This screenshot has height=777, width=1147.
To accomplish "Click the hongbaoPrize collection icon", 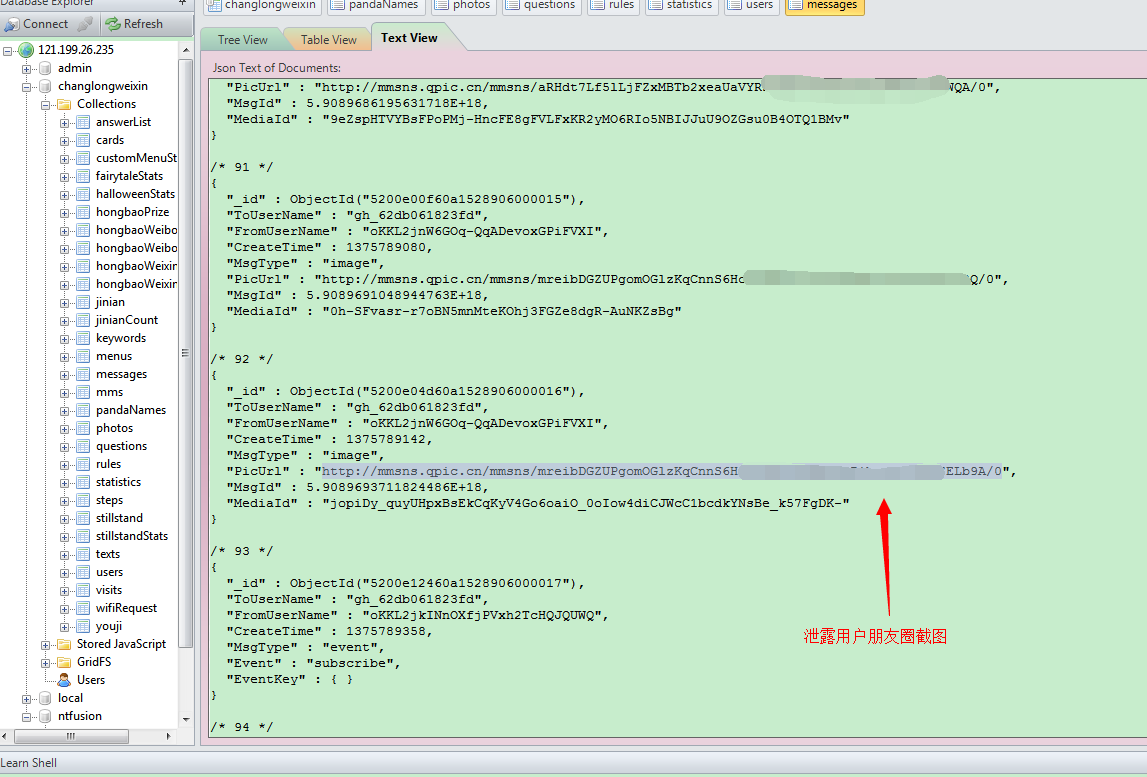I will click(x=83, y=212).
